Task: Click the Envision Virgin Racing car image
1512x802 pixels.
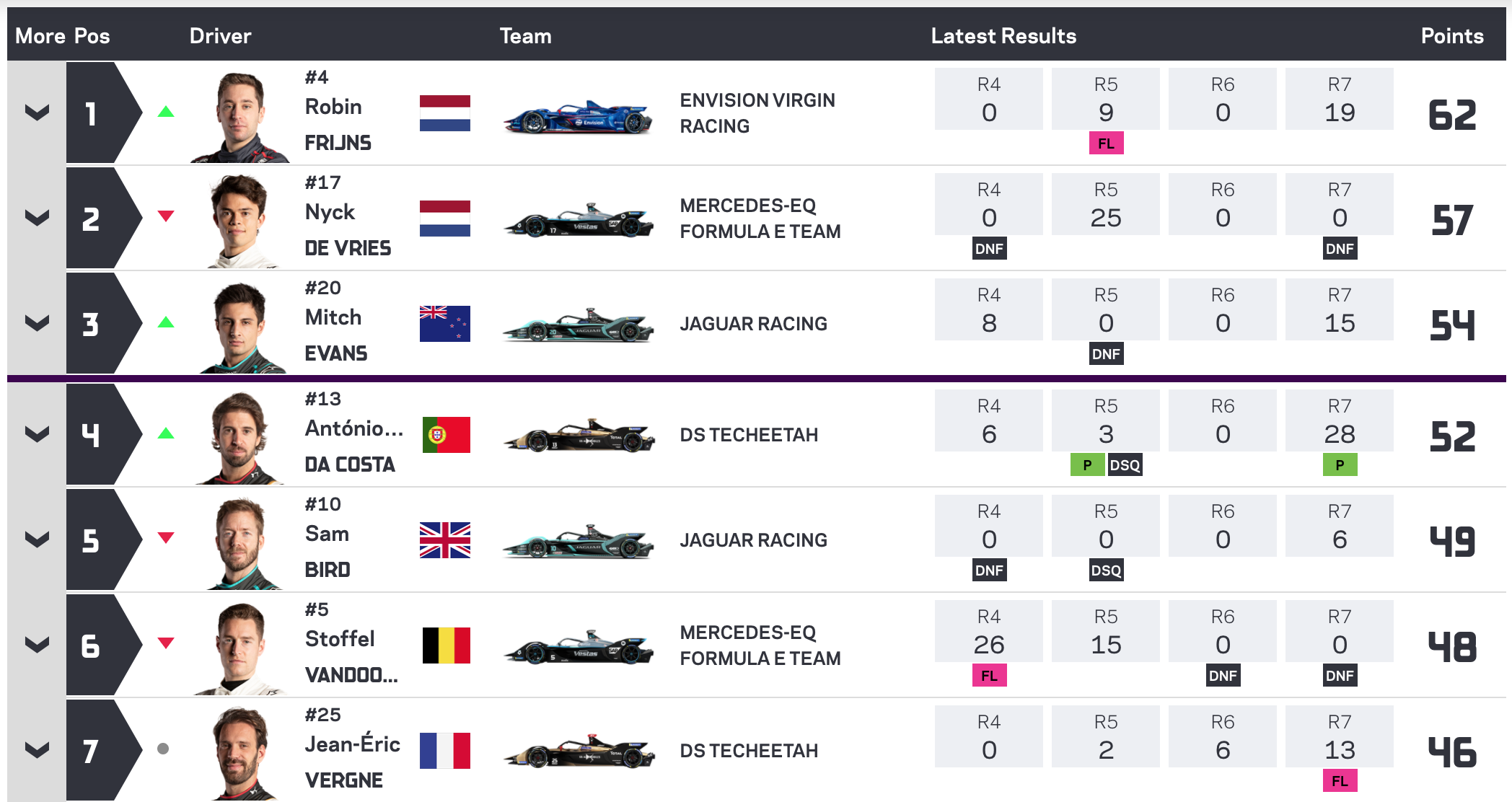Action: tap(578, 118)
